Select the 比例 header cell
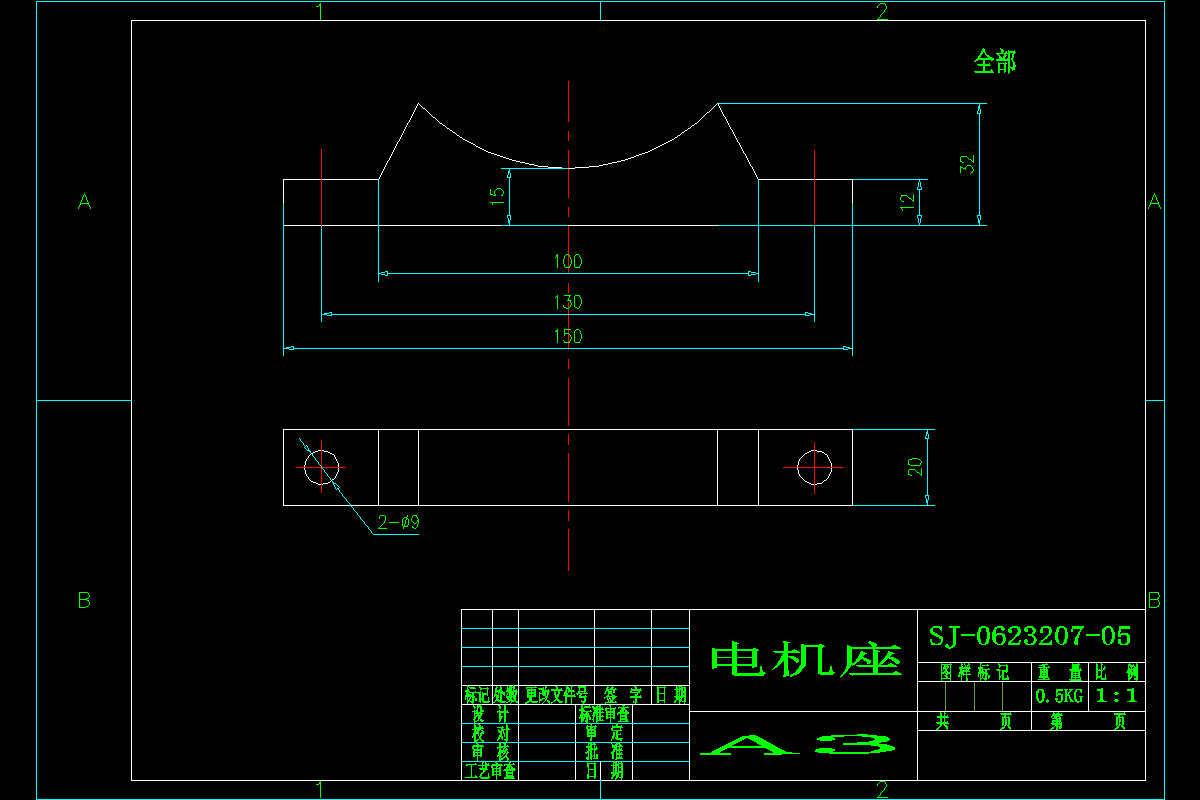The width and height of the screenshot is (1200, 800). tap(1117, 672)
